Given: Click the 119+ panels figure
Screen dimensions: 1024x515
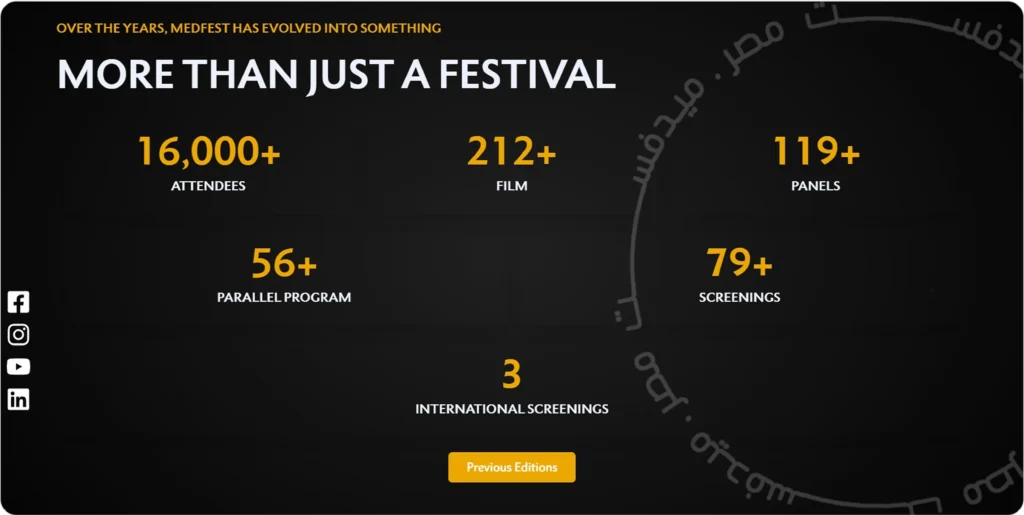Looking at the screenshot, I should [815, 152].
